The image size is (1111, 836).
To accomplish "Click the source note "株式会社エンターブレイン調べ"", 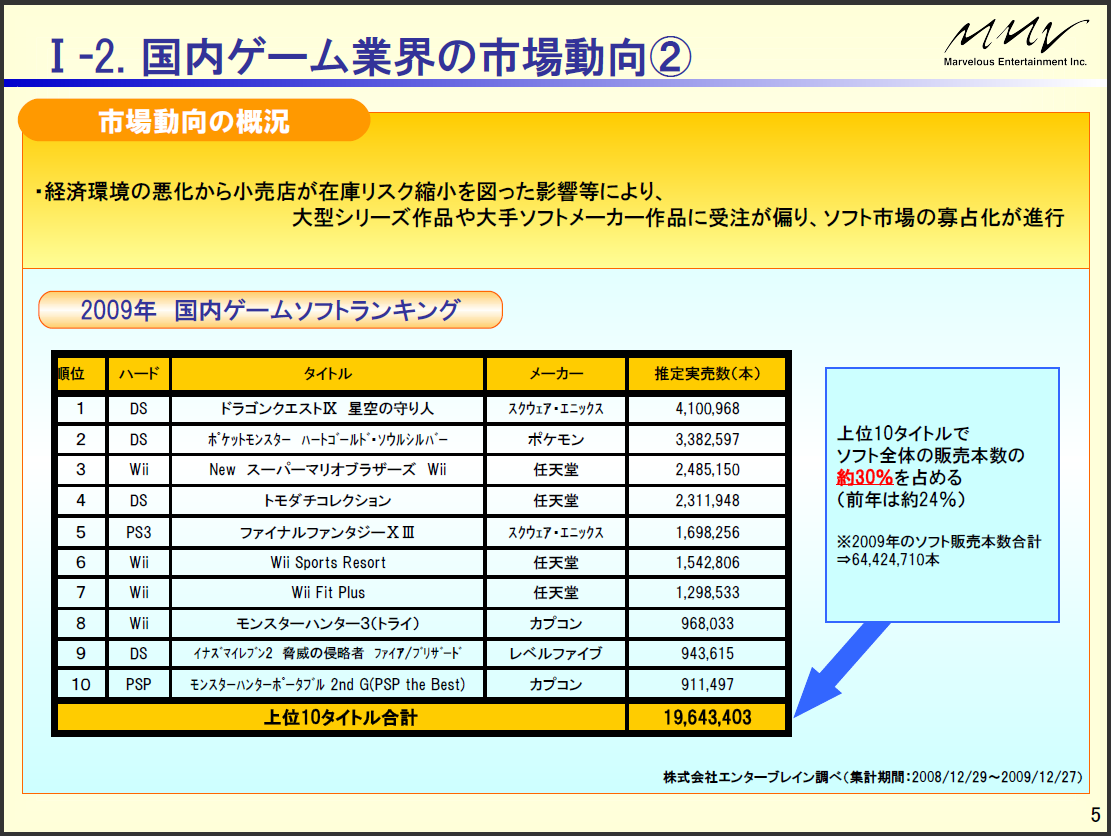I will coord(754,777).
